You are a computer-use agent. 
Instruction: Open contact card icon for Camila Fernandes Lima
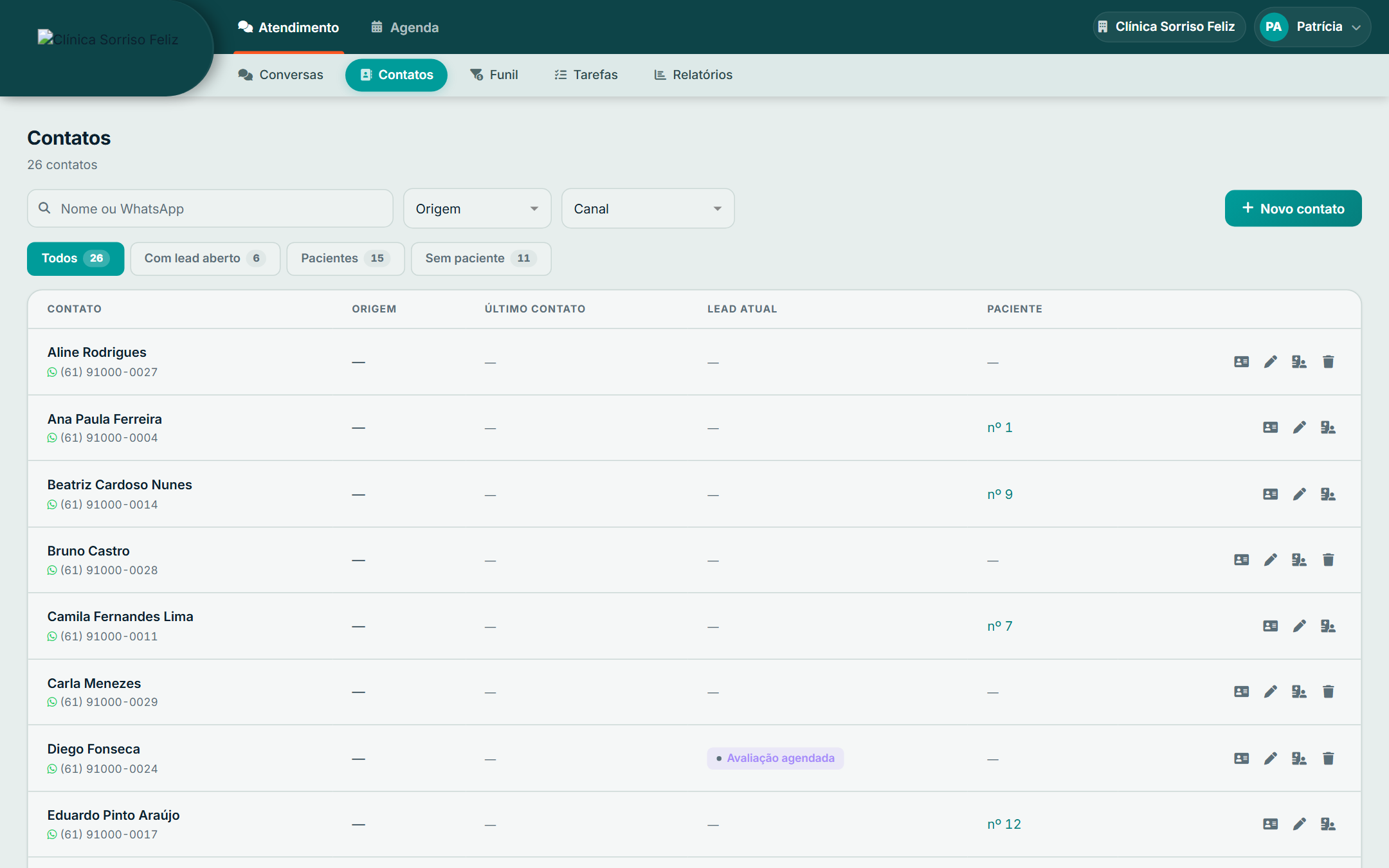pyautogui.click(x=1270, y=626)
